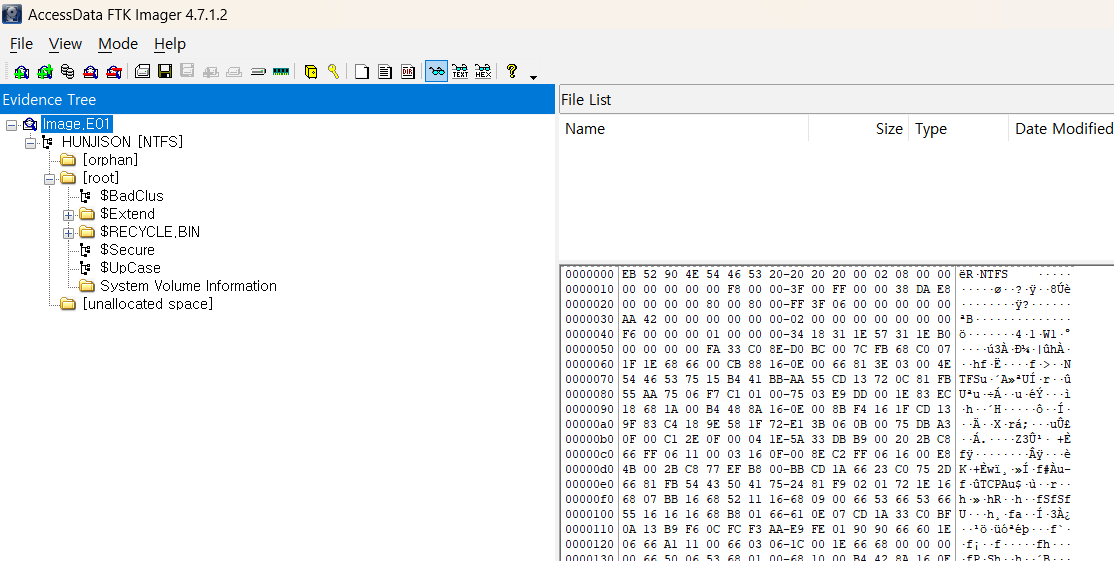Click the Capture Memory green chip icon
This screenshot has width=1114, height=561.
click(281, 72)
